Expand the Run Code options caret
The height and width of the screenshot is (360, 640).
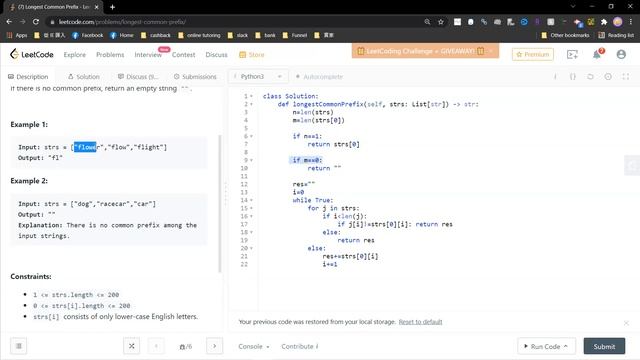click(x=566, y=346)
